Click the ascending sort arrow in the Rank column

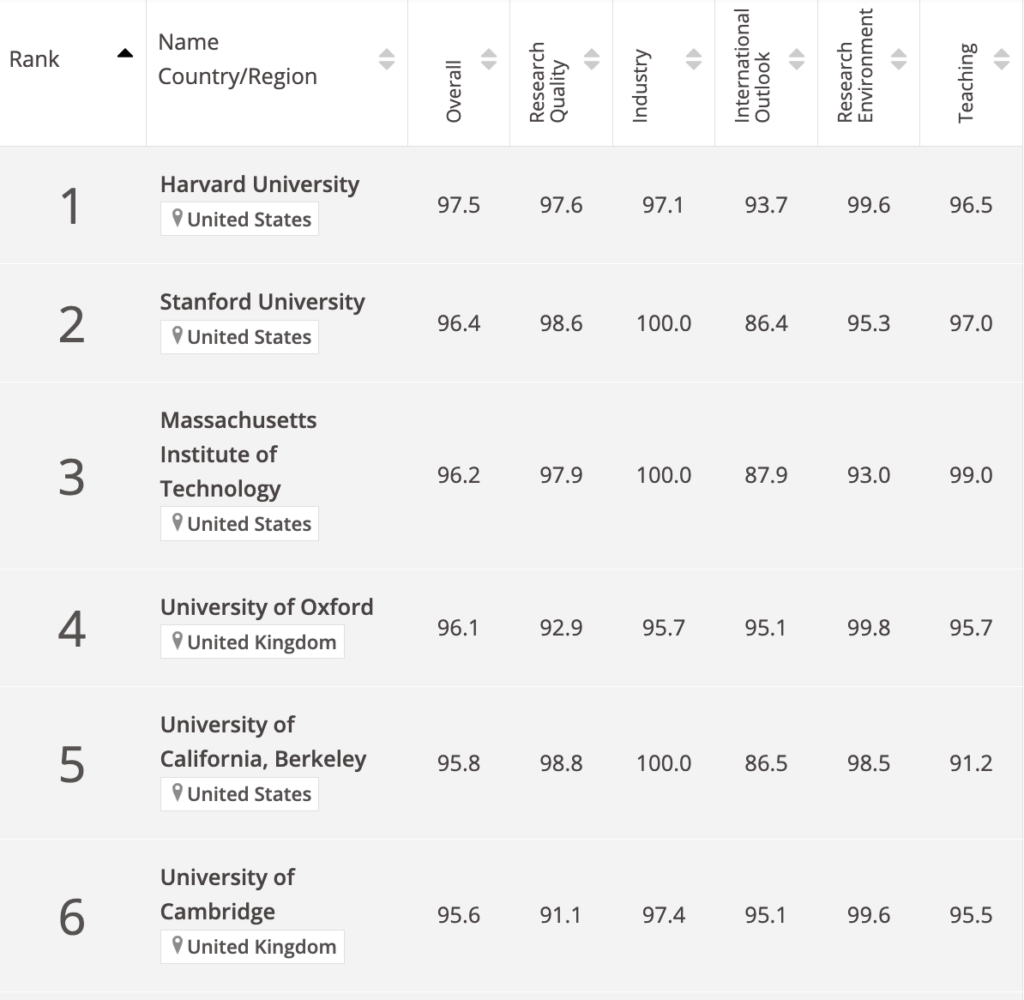tap(124, 53)
